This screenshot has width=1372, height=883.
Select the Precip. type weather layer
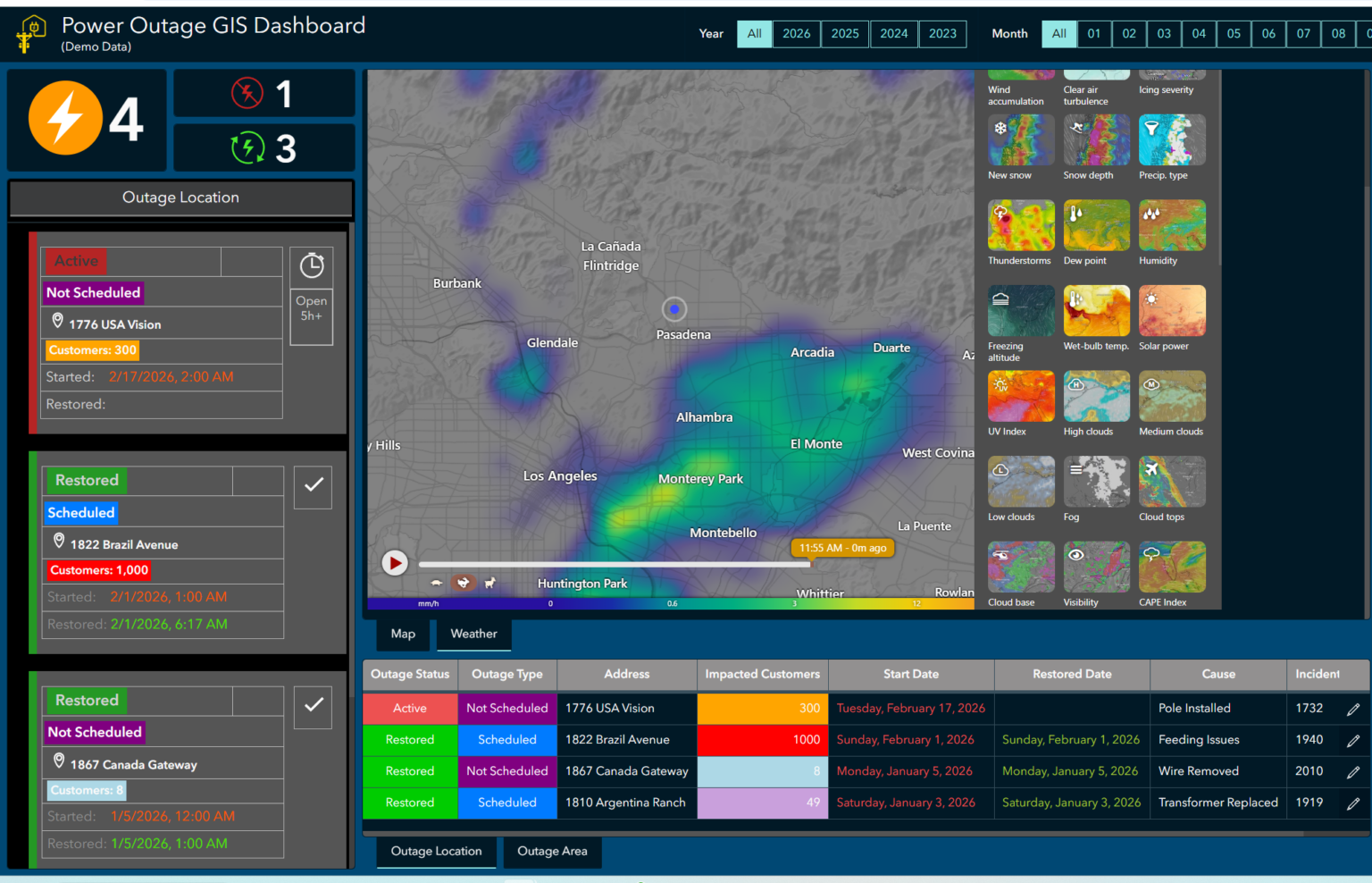[1172, 140]
